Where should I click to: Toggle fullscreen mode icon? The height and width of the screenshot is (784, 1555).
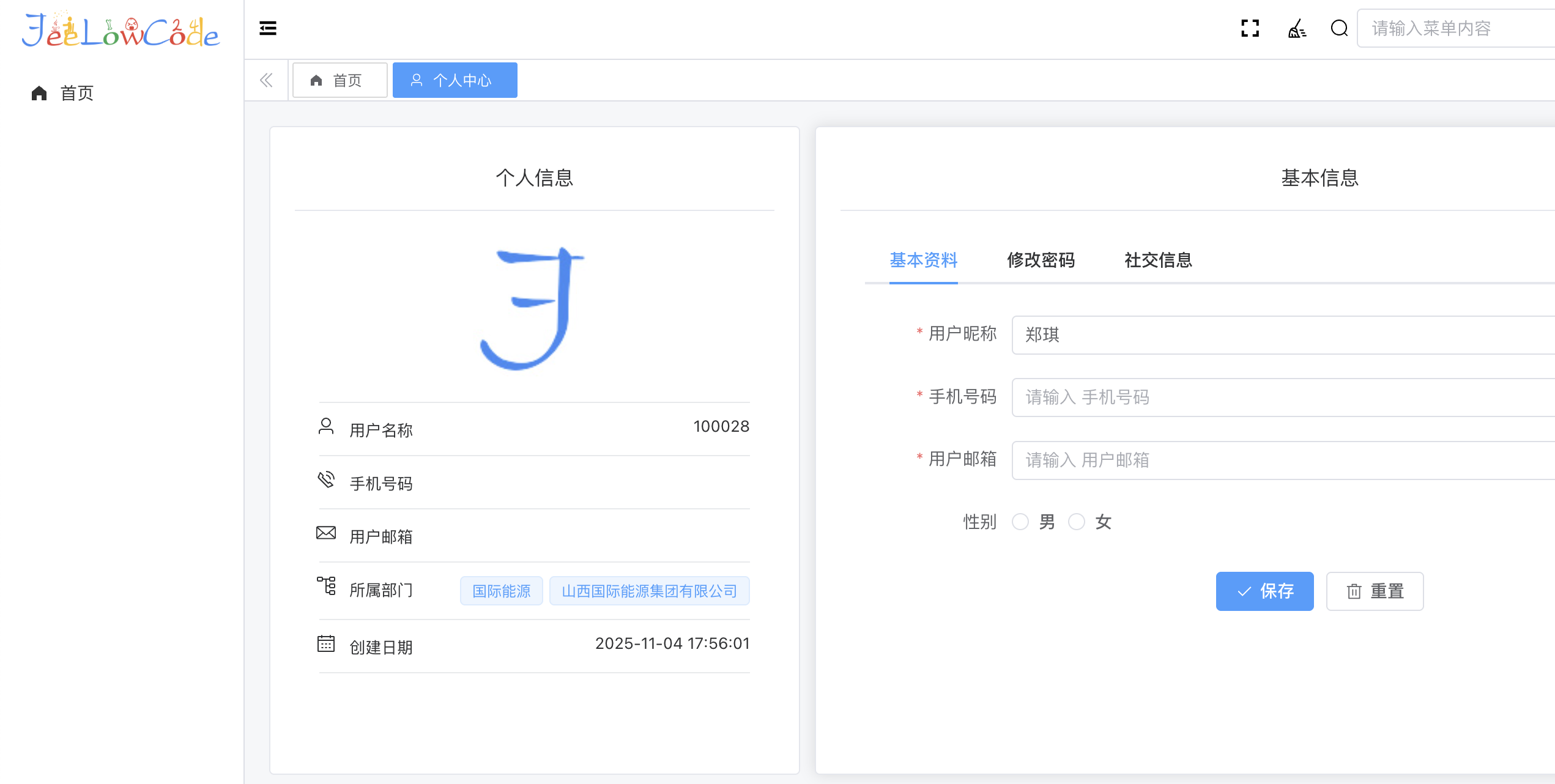tap(1250, 28)
